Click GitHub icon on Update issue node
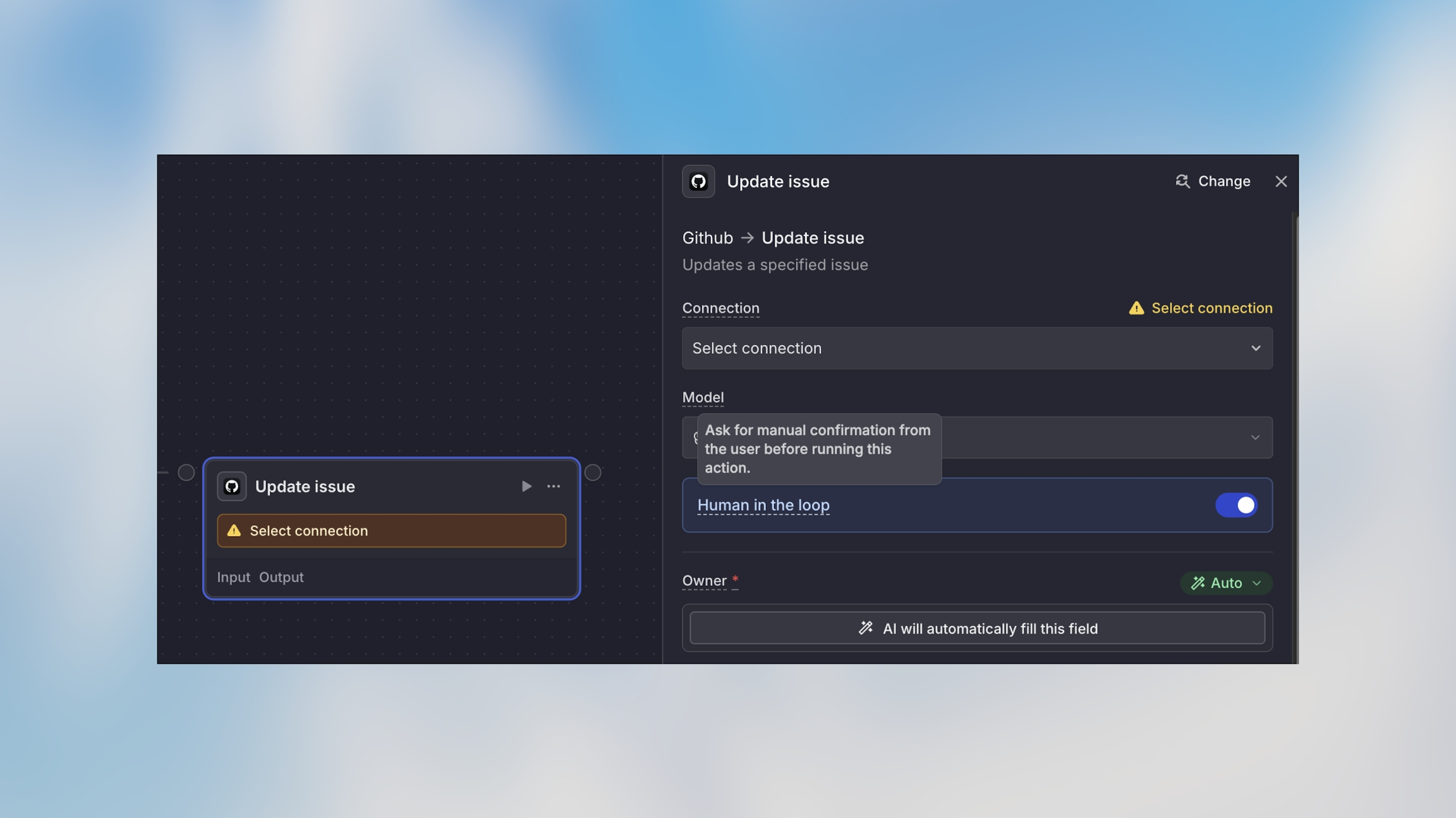The height and width of the screenshot is (818, 1456). coord(231,486)
